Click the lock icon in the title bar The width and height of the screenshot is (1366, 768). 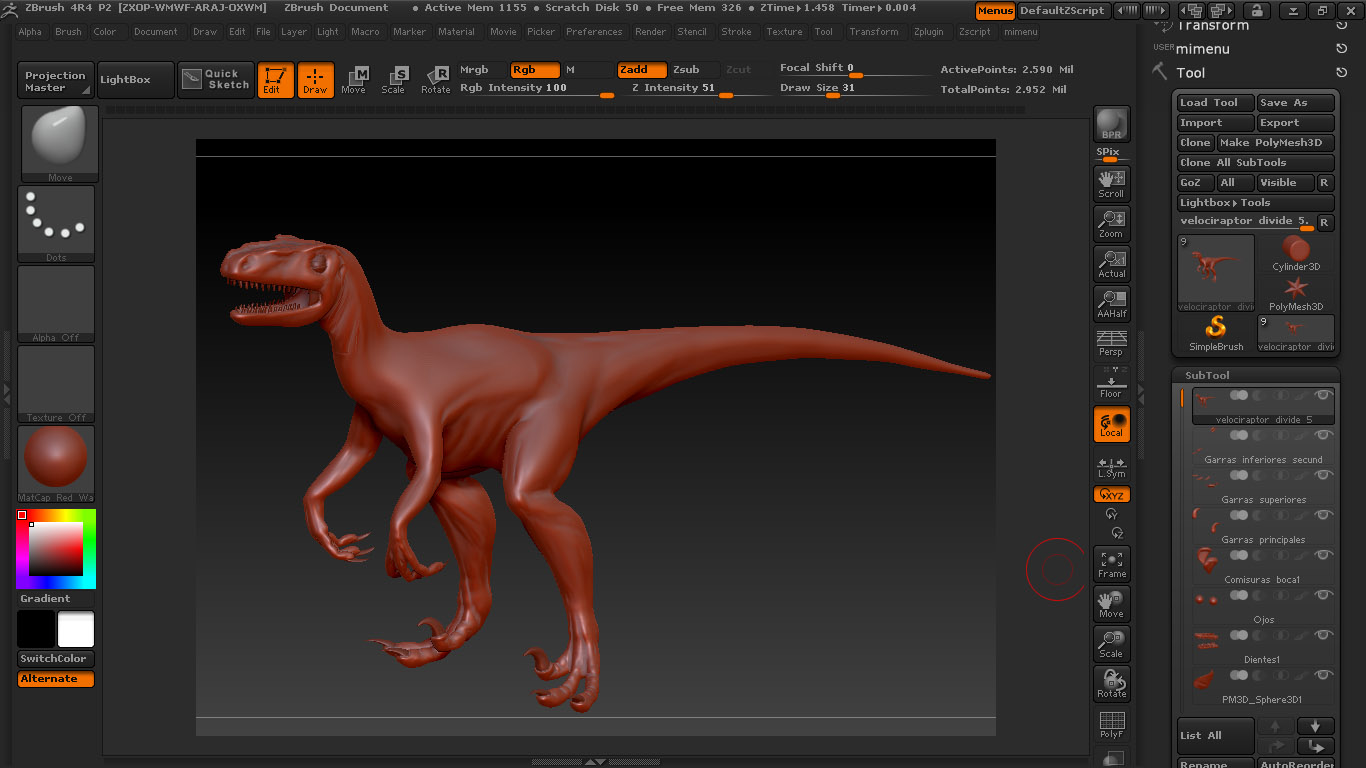click(1256, 11)
